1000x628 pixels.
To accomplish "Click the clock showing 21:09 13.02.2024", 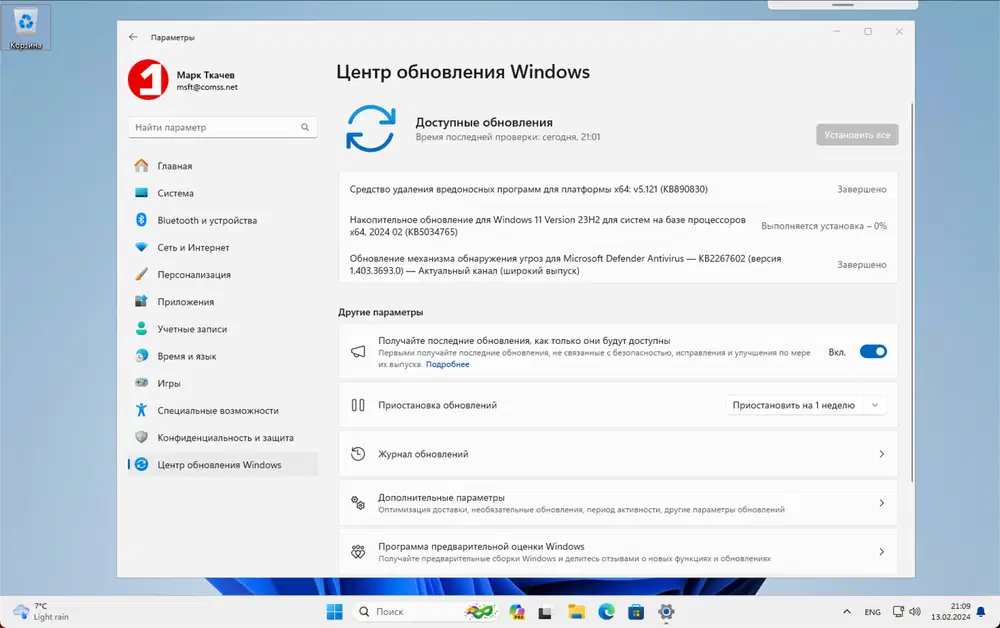I will 950,611.
